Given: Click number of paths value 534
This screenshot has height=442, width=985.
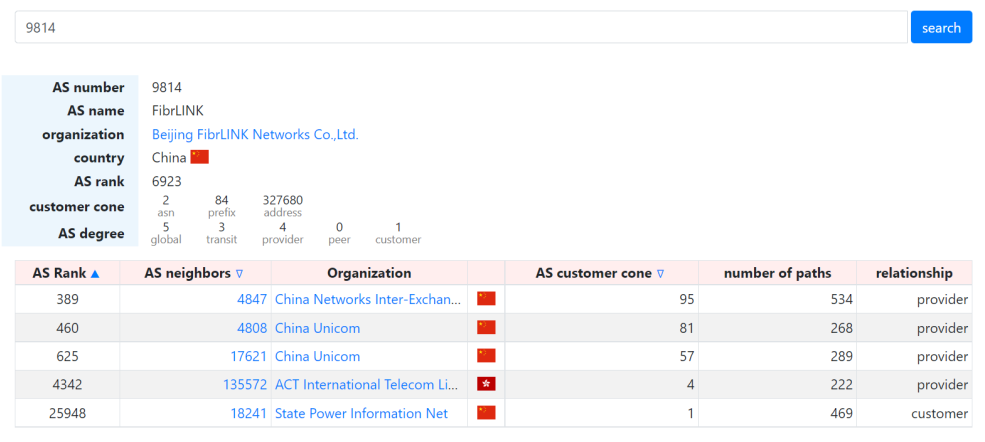Looking at the screenshot, I should [x=841, y=299].
